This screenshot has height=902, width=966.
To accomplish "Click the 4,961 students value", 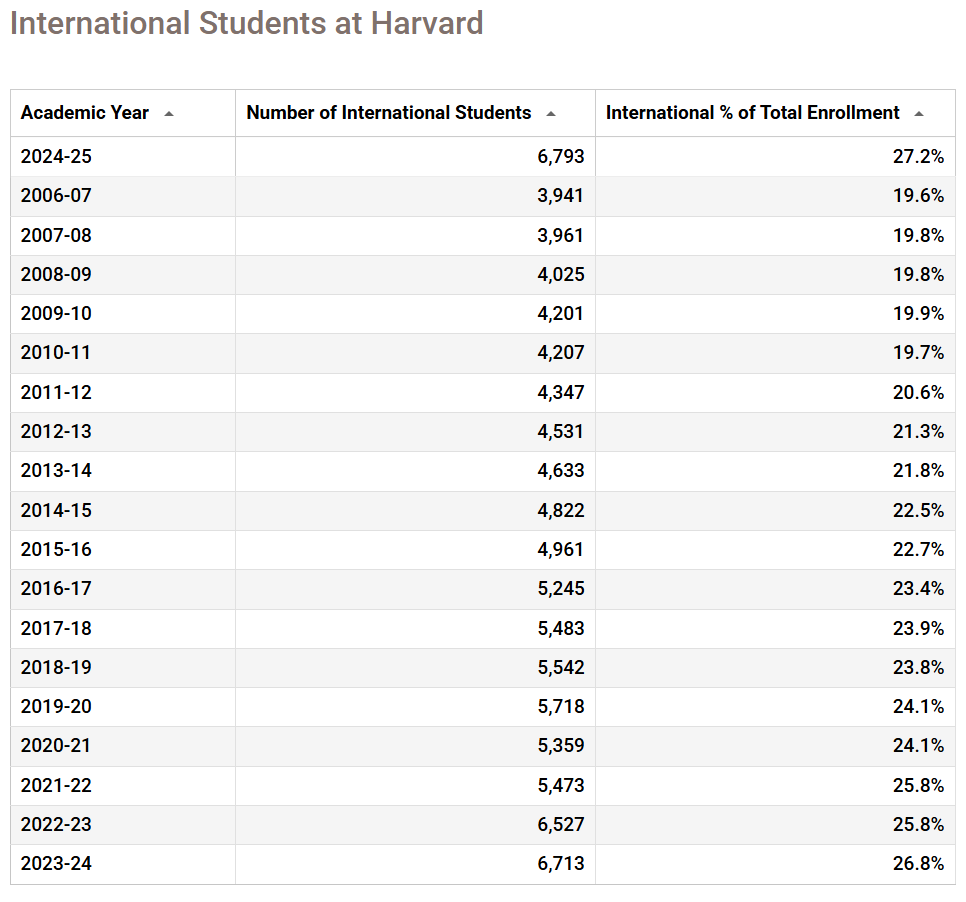I will point(561,550).
